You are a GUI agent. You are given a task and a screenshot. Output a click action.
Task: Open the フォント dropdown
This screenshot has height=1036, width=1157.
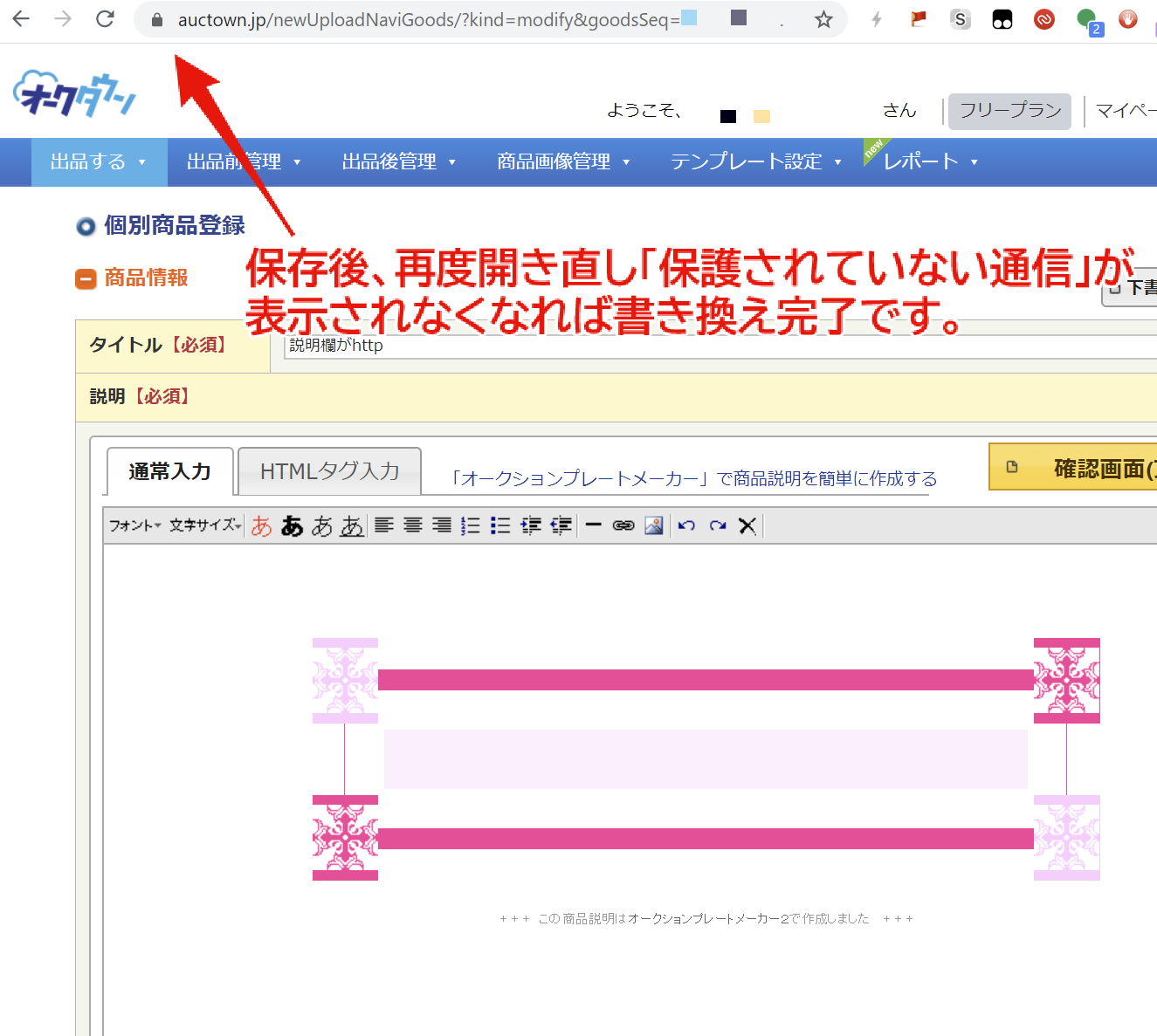[134, 525]
